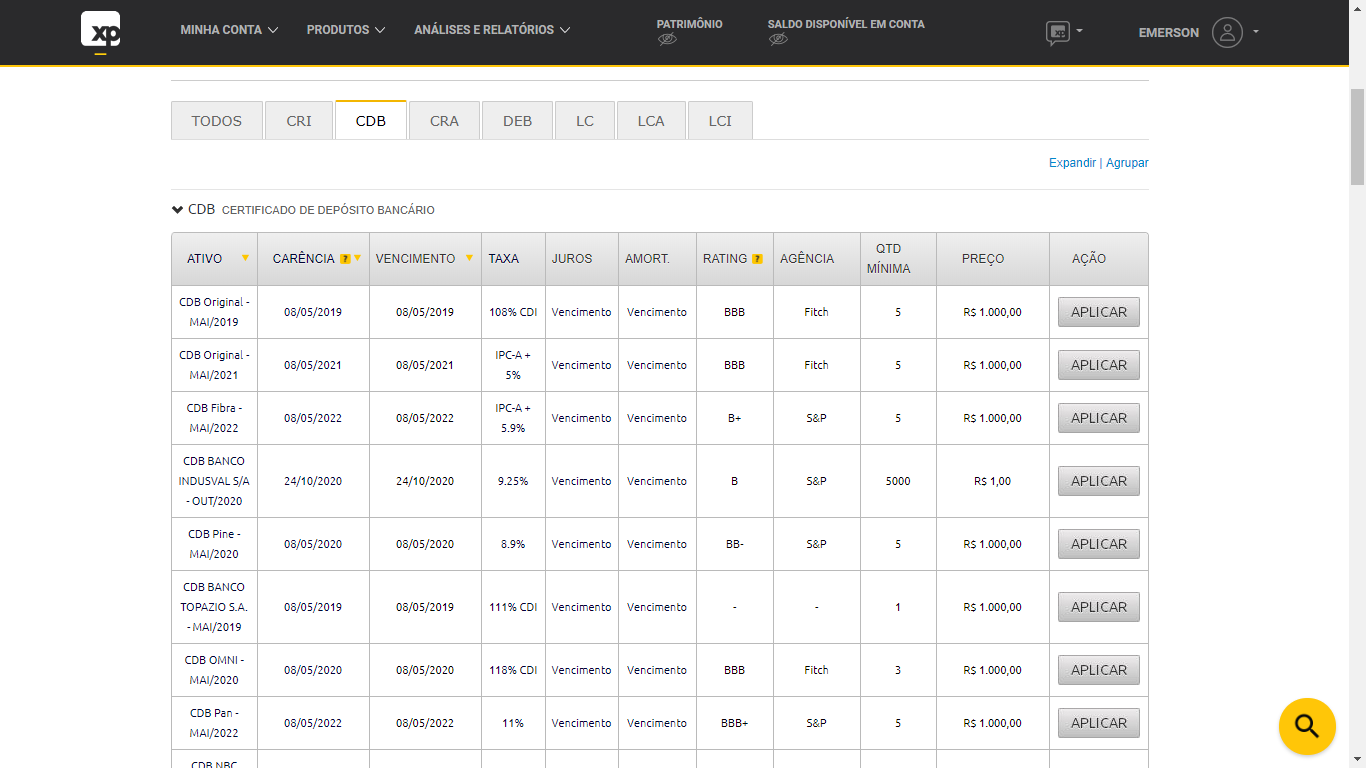Click the Carência help question icon
This screenshot has width=1366, height=768.
(x=345, y=259)
